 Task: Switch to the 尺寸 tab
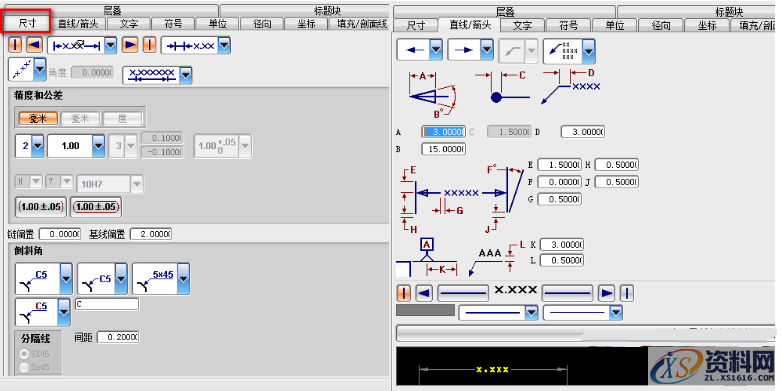pos(27,22)
